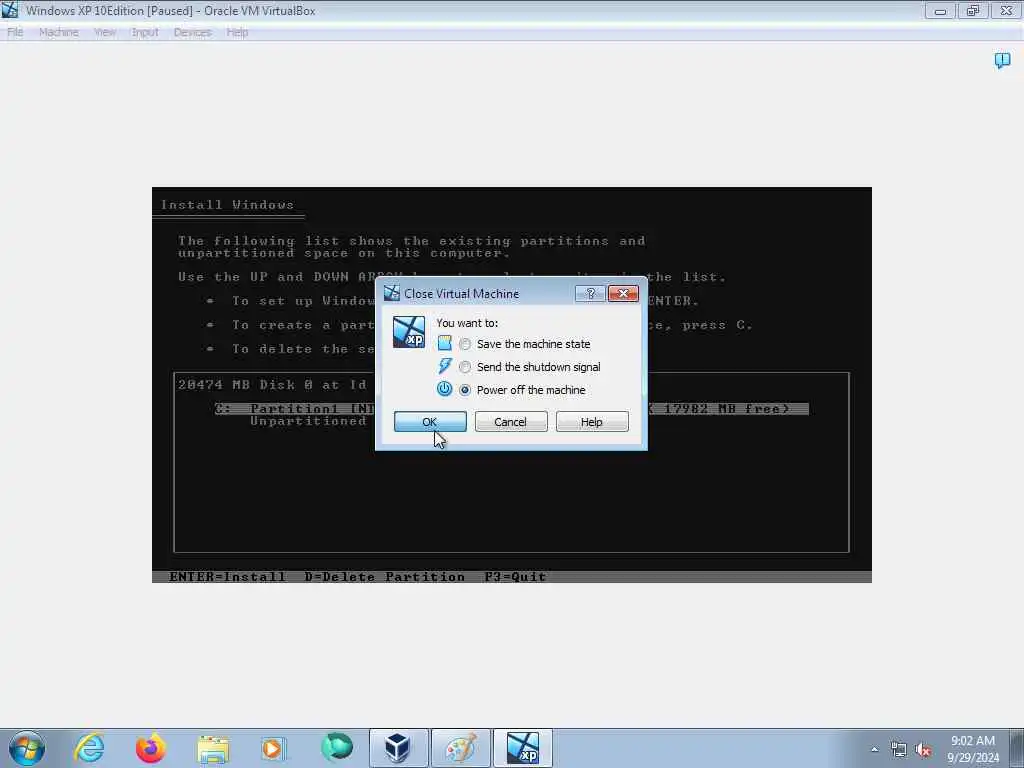Open the View menu
Screen dimensions: 1024x768
click(104, 32)
